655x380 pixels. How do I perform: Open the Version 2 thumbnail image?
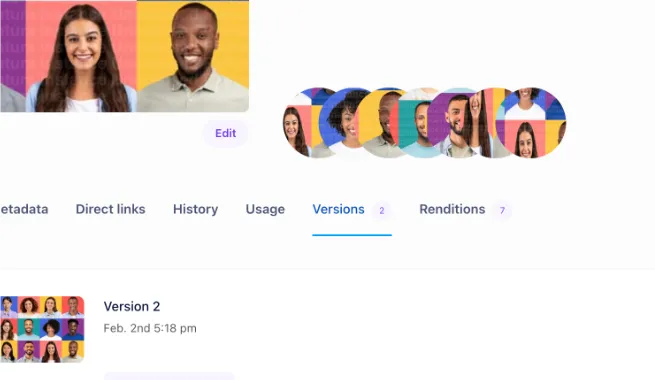pos(42,329)
